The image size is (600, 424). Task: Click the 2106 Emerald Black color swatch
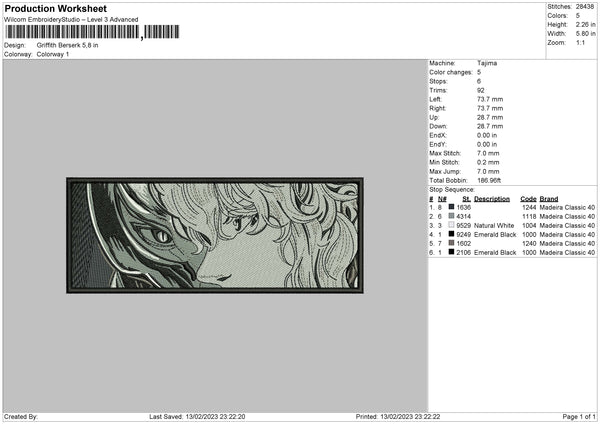(452, 252)
